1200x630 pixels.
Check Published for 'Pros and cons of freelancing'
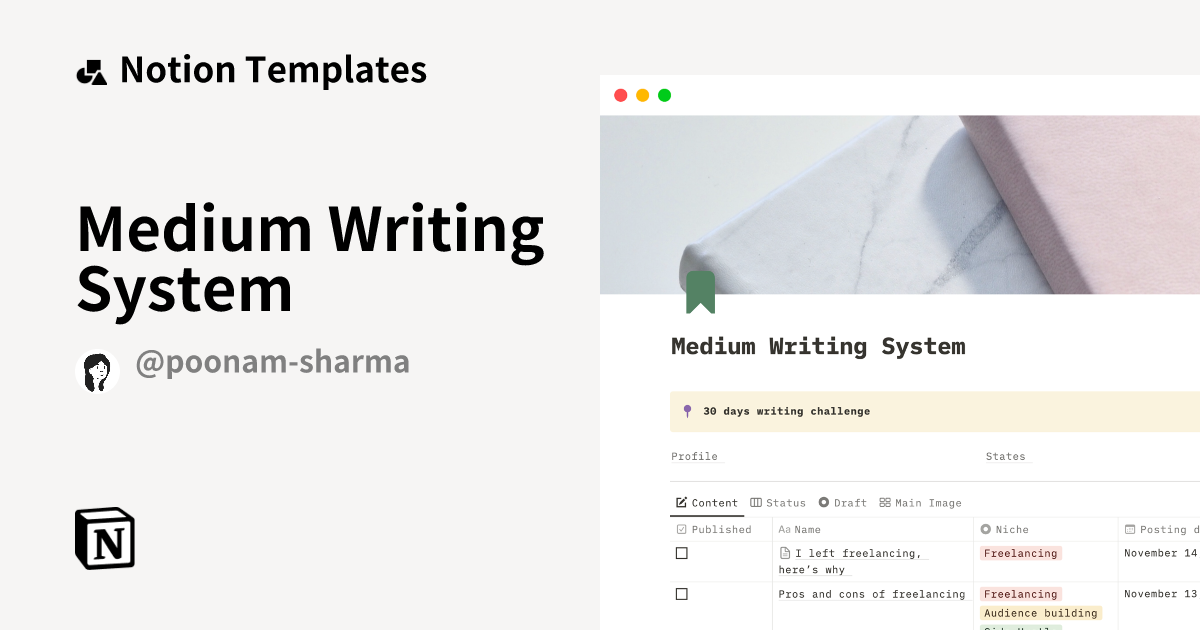682,593
